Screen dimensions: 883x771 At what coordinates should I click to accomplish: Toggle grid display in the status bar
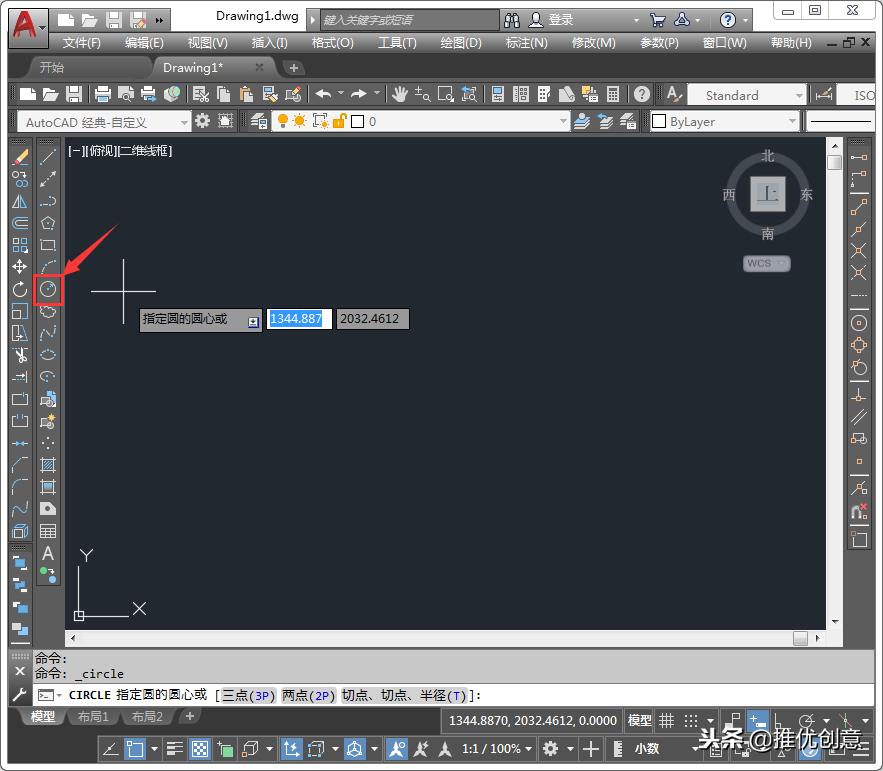(x=667, y=721)
